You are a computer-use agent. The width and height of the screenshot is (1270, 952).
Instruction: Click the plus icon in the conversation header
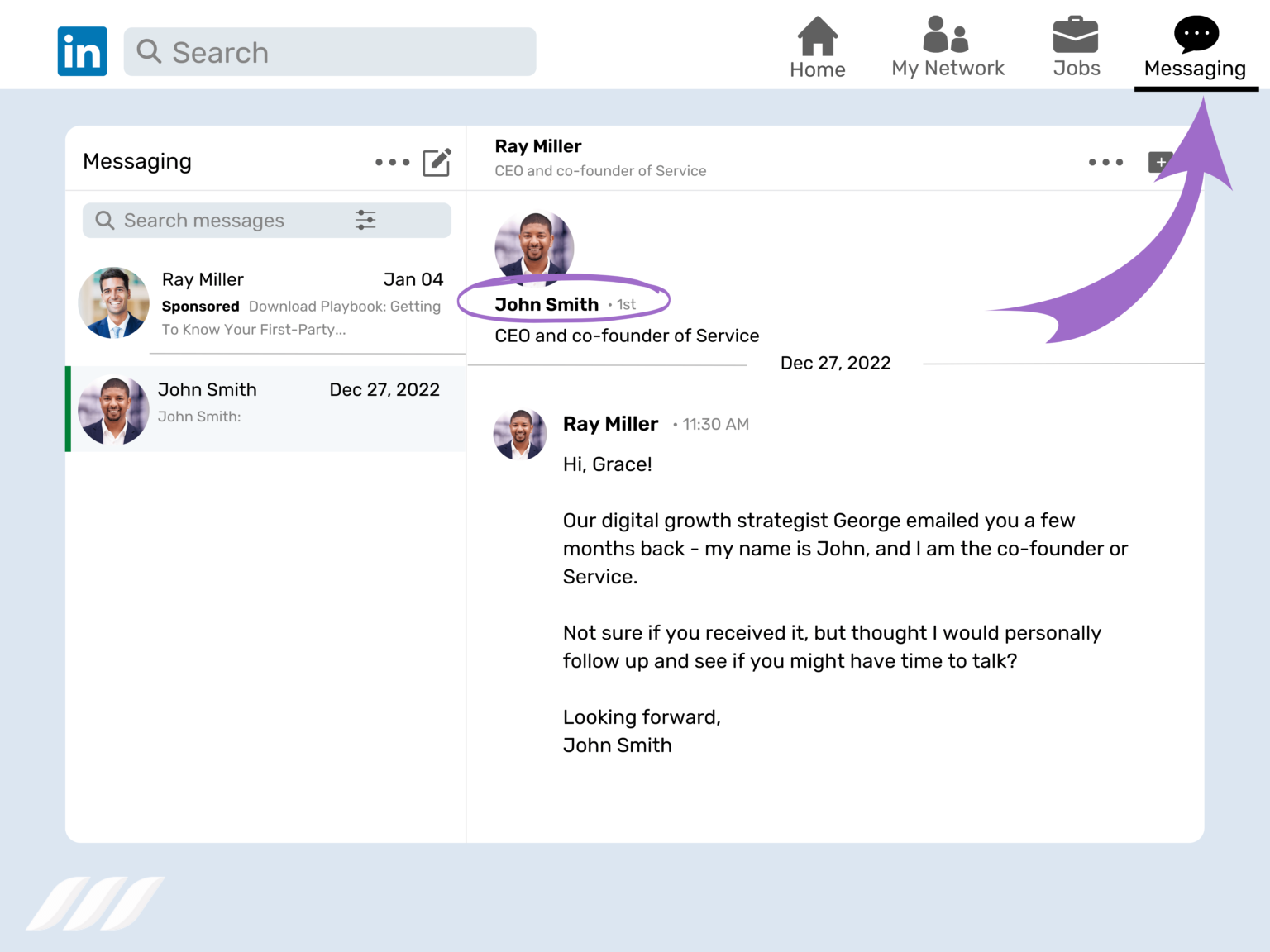point(1160,162)
